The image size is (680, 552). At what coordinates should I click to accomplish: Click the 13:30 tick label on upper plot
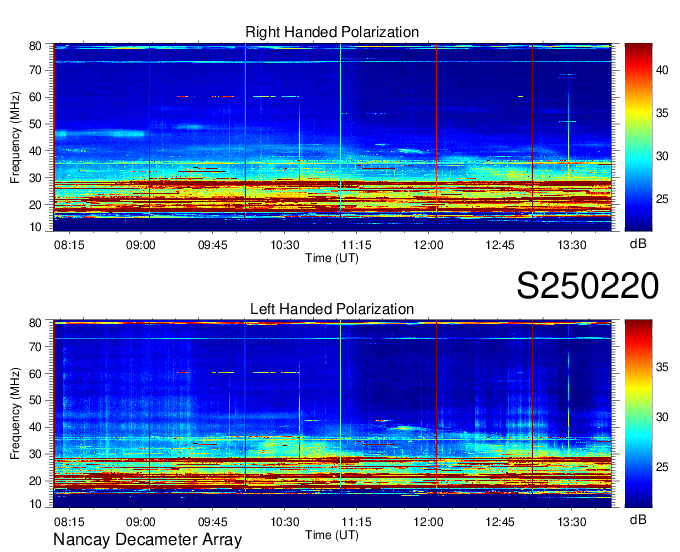click(572, 245)
